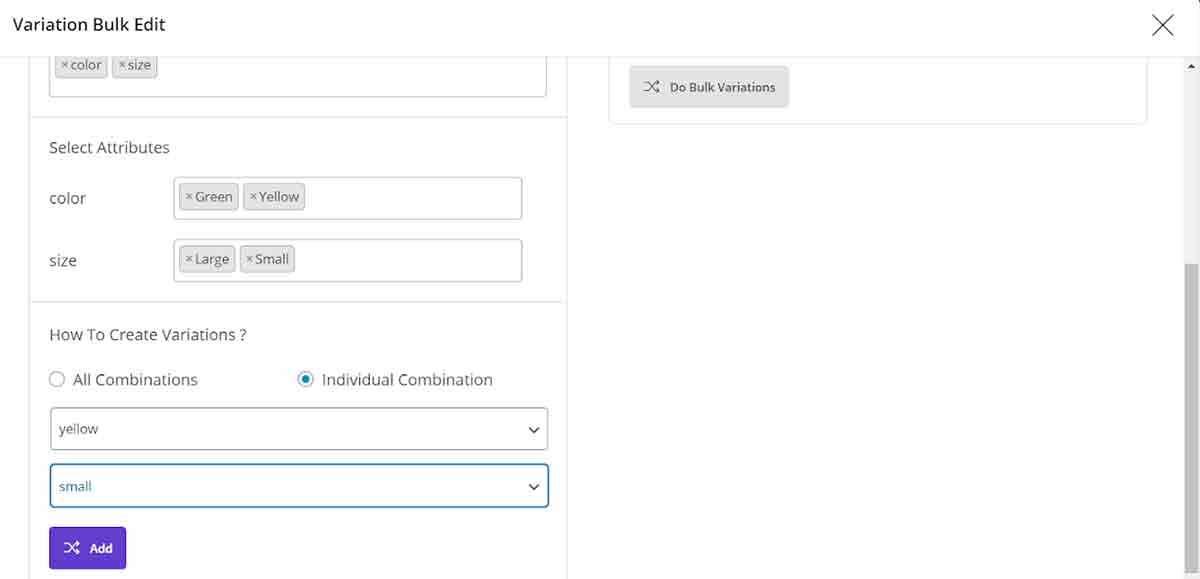Open the yellow color dropdown
1200x579 pixels.
click(x=298, y=429)
